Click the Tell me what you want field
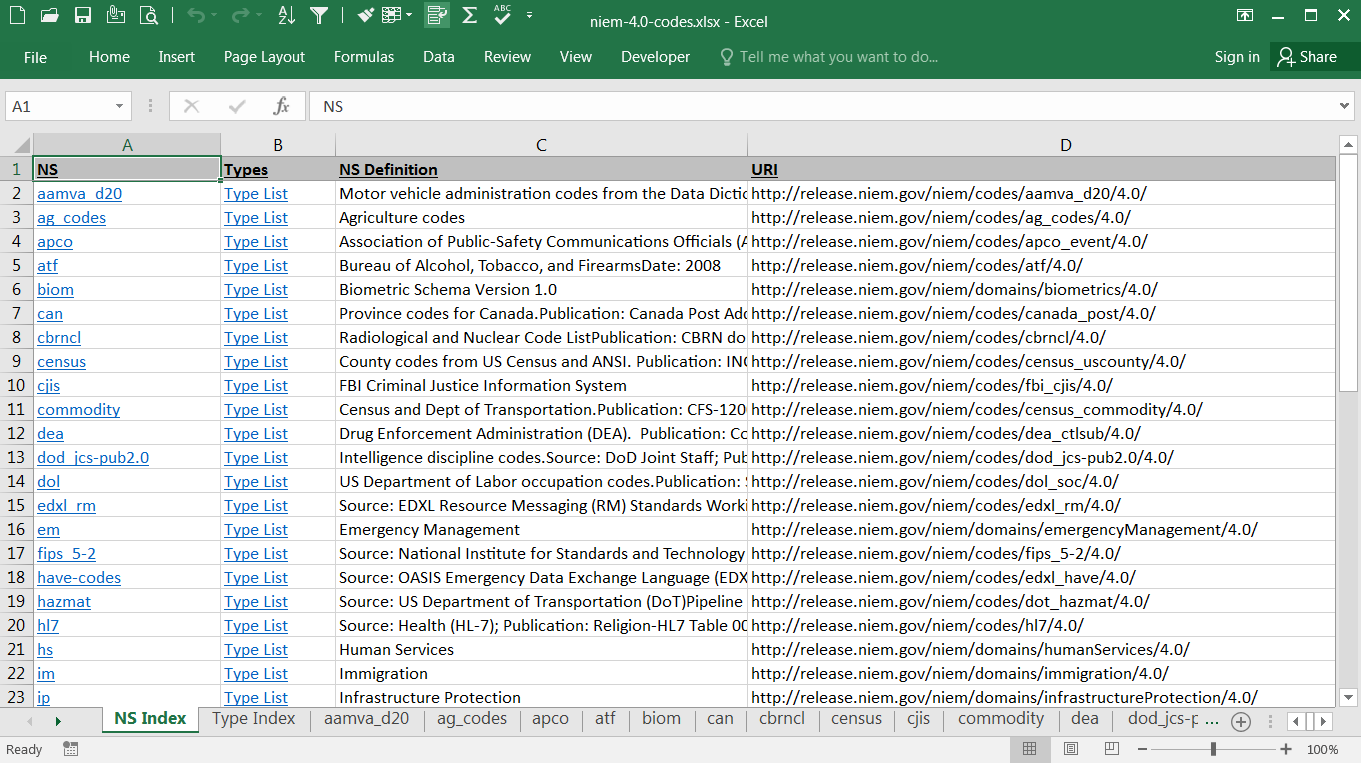 tap(838, 57)
